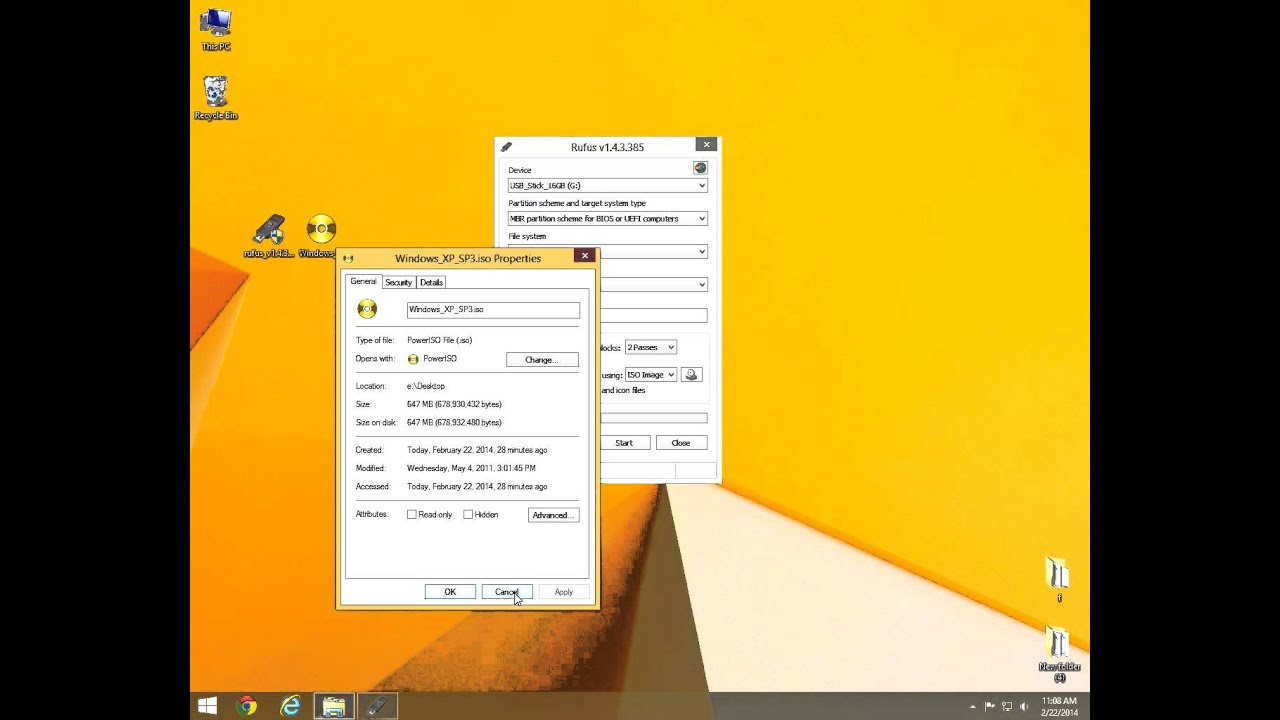This screenshot has width=1280, height=720.
Task: Click the Rufus title bar USB icon
Action: (x=506, y=147)
